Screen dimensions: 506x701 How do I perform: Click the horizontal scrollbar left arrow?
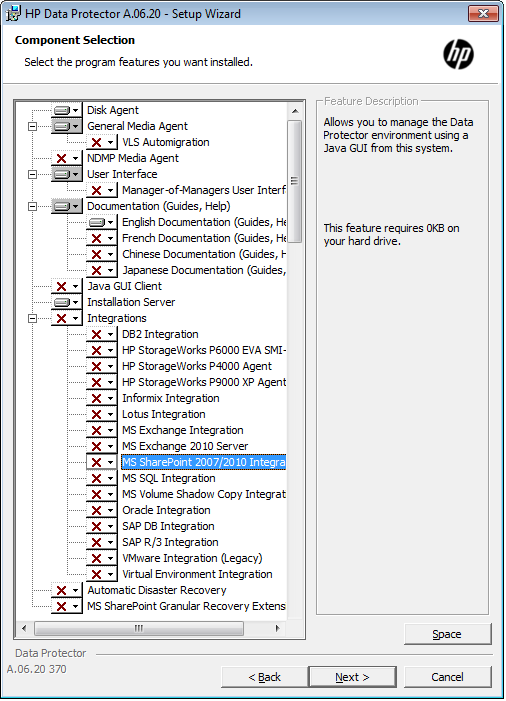coord(24,628)
